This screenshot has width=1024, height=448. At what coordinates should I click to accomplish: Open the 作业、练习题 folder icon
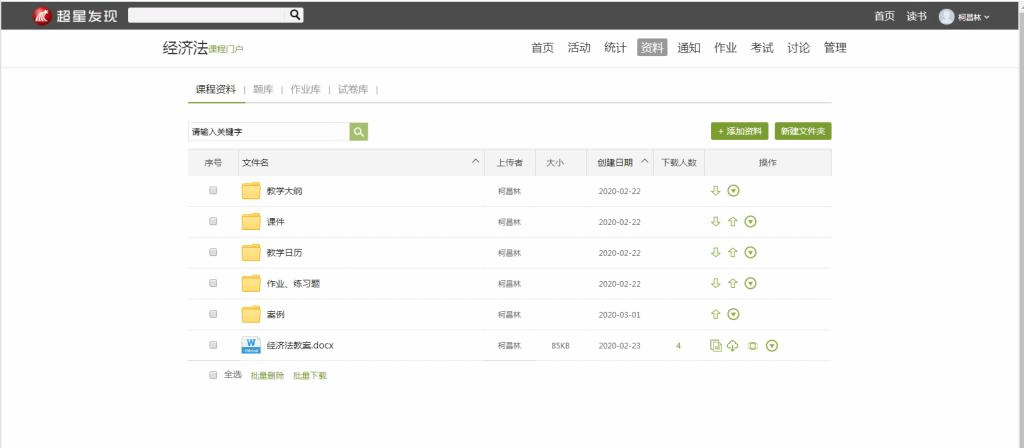(251, 283)
